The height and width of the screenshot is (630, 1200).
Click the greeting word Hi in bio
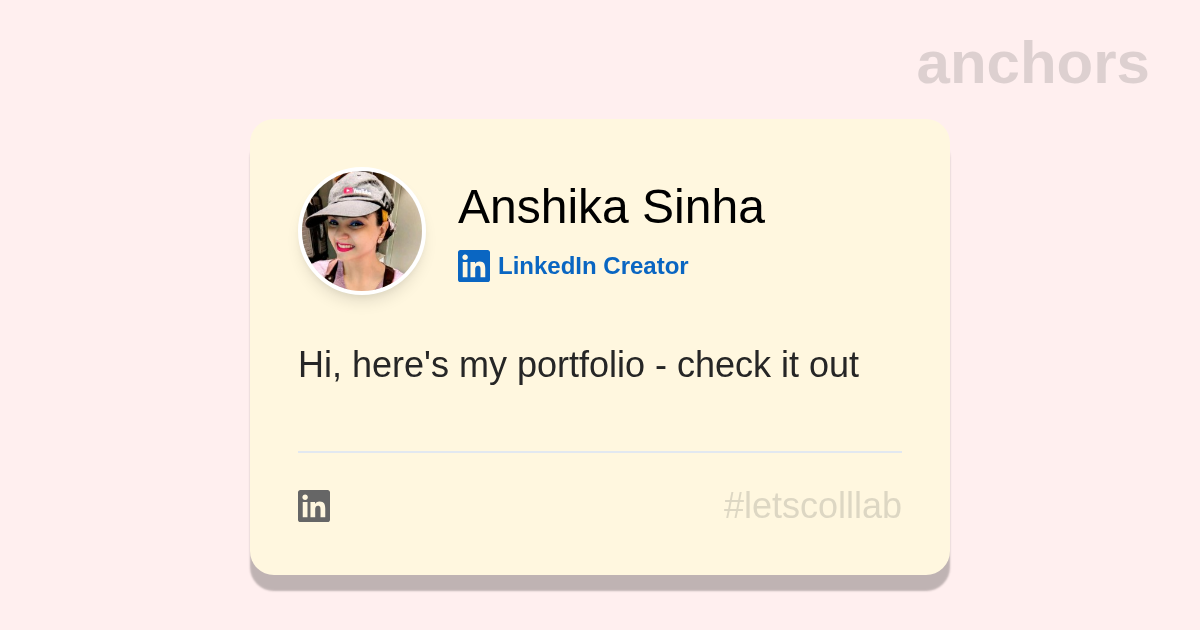pos(314,365)
